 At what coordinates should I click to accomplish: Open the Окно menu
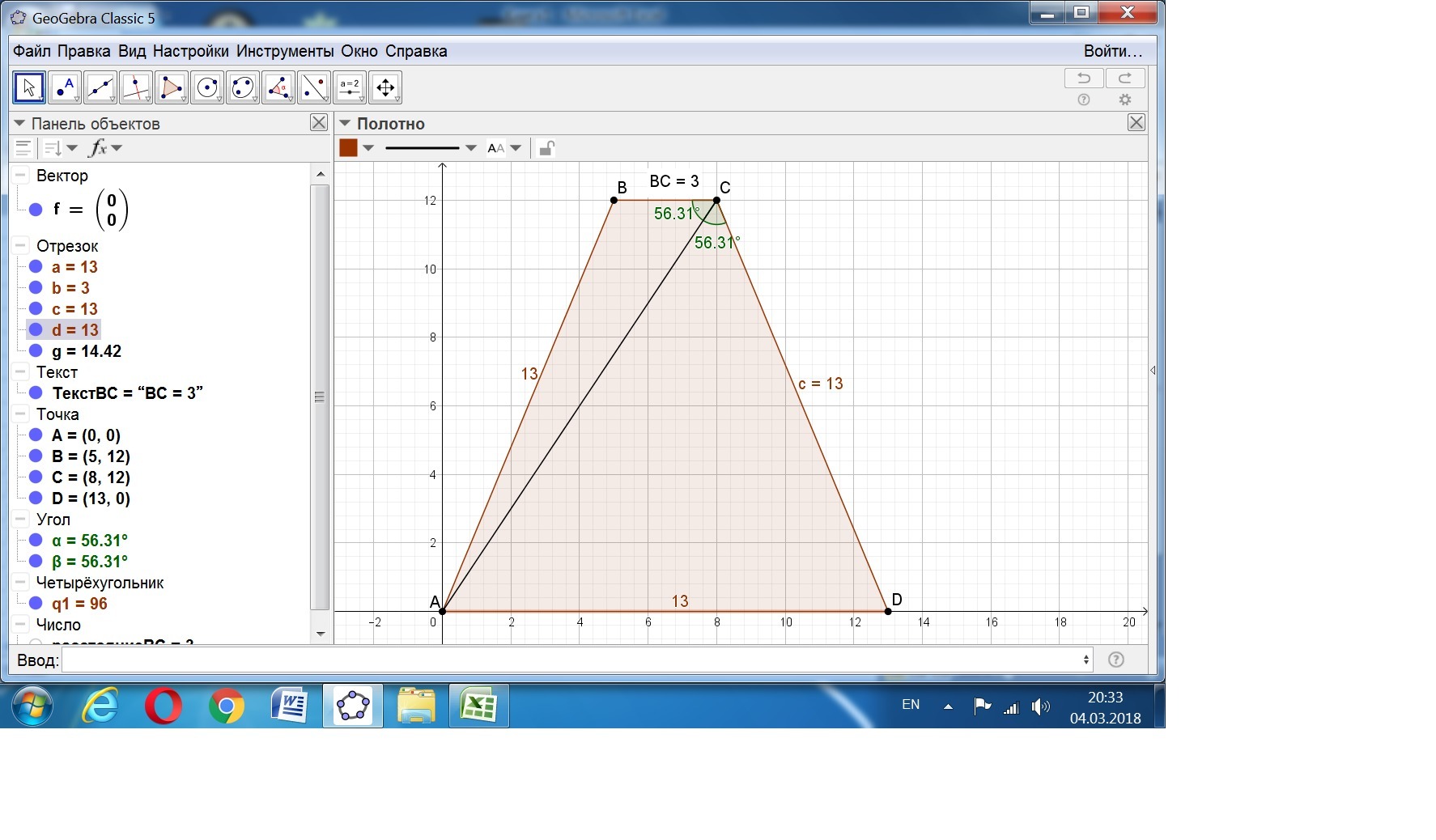tap(359, 51)
